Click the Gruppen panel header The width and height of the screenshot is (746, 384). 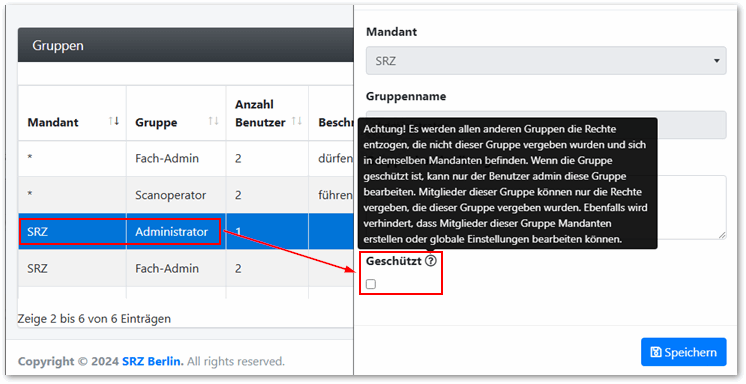pos(186,45)
